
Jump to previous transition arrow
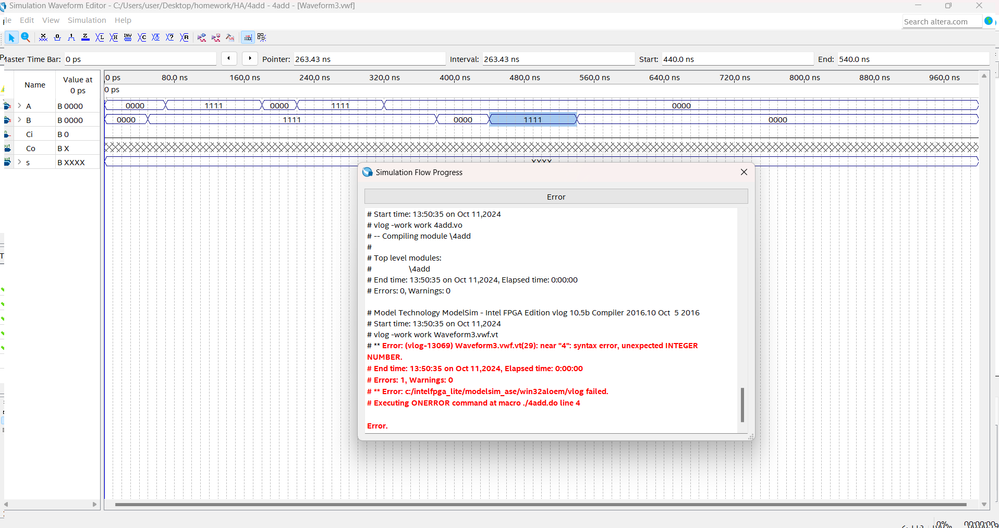click(x=229, y=59)
